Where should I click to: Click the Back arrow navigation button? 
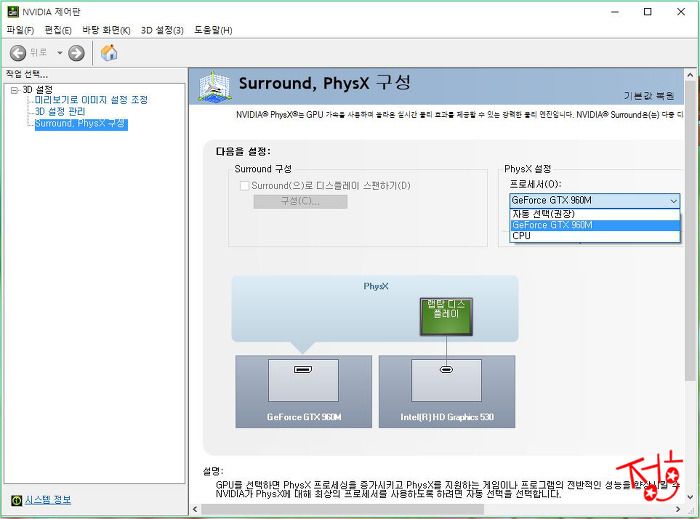[x=18, y=53]
